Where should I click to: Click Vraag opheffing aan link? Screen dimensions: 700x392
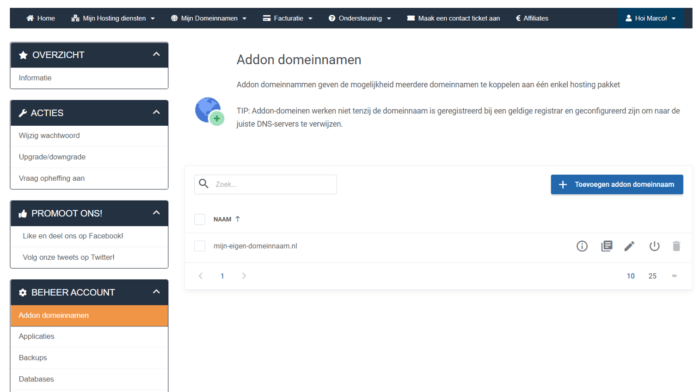point(89,179)
